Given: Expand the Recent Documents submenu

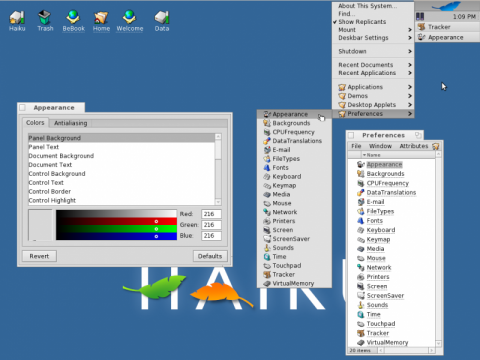Looking at the screenshot, I should tap(373, 65).
